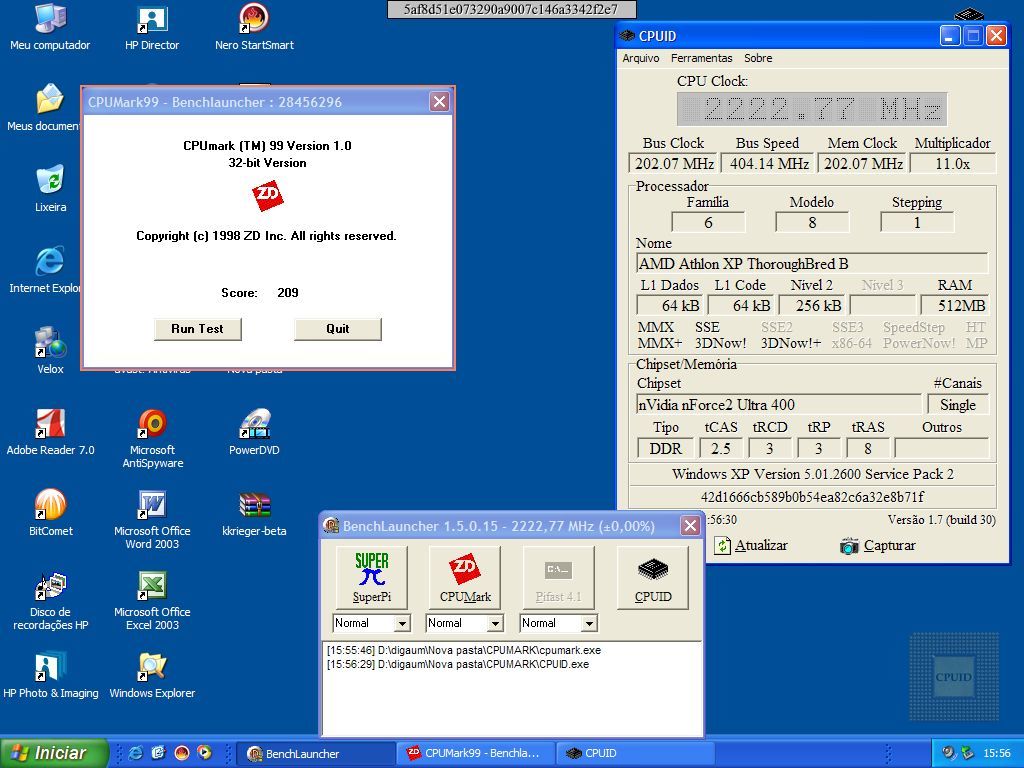Launch Adobe Reader 7.0 shortcut
The height and width of the screenshot is (768, 1024).
50,432
